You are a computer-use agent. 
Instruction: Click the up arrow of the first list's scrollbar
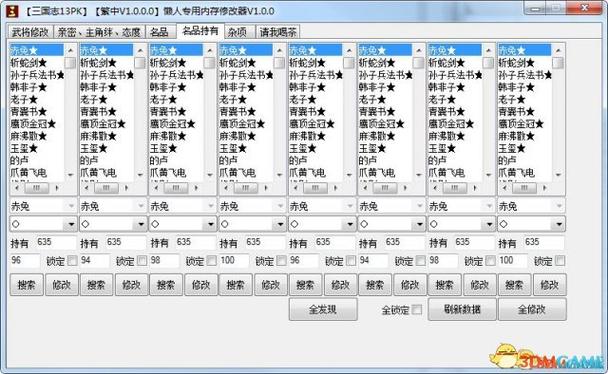click(x=70, y=50)
